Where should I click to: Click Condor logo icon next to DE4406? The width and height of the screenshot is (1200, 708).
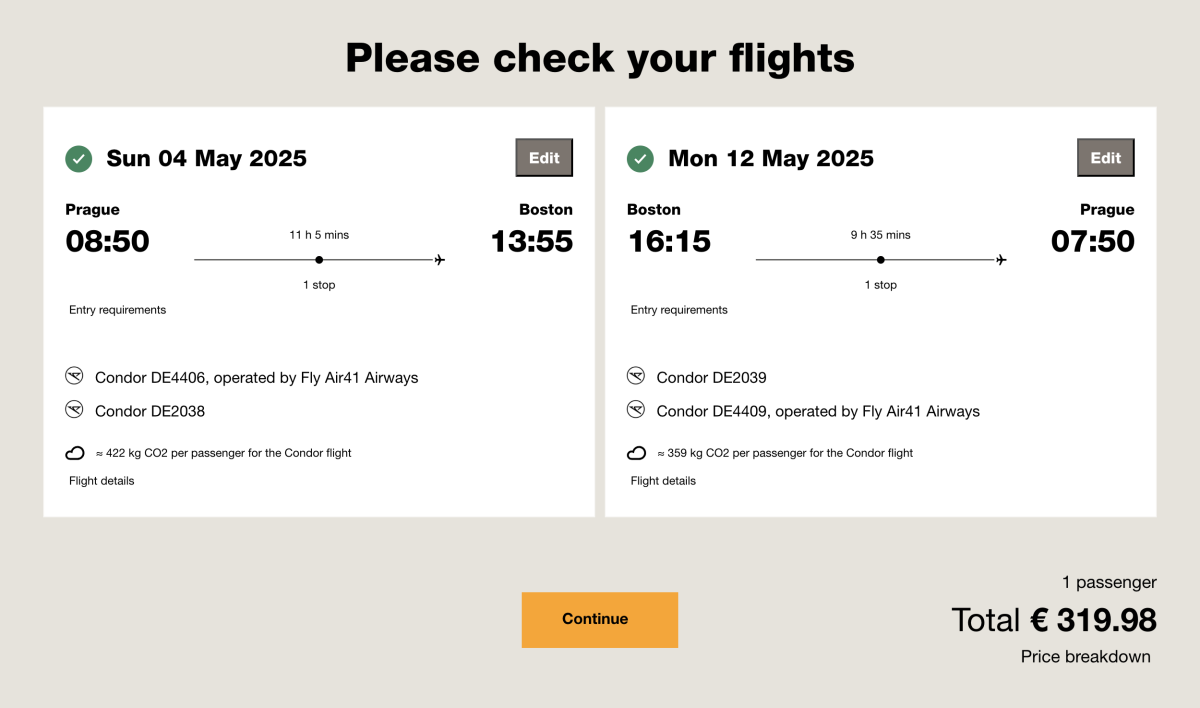pyautogui.click(x=74, y=377)
